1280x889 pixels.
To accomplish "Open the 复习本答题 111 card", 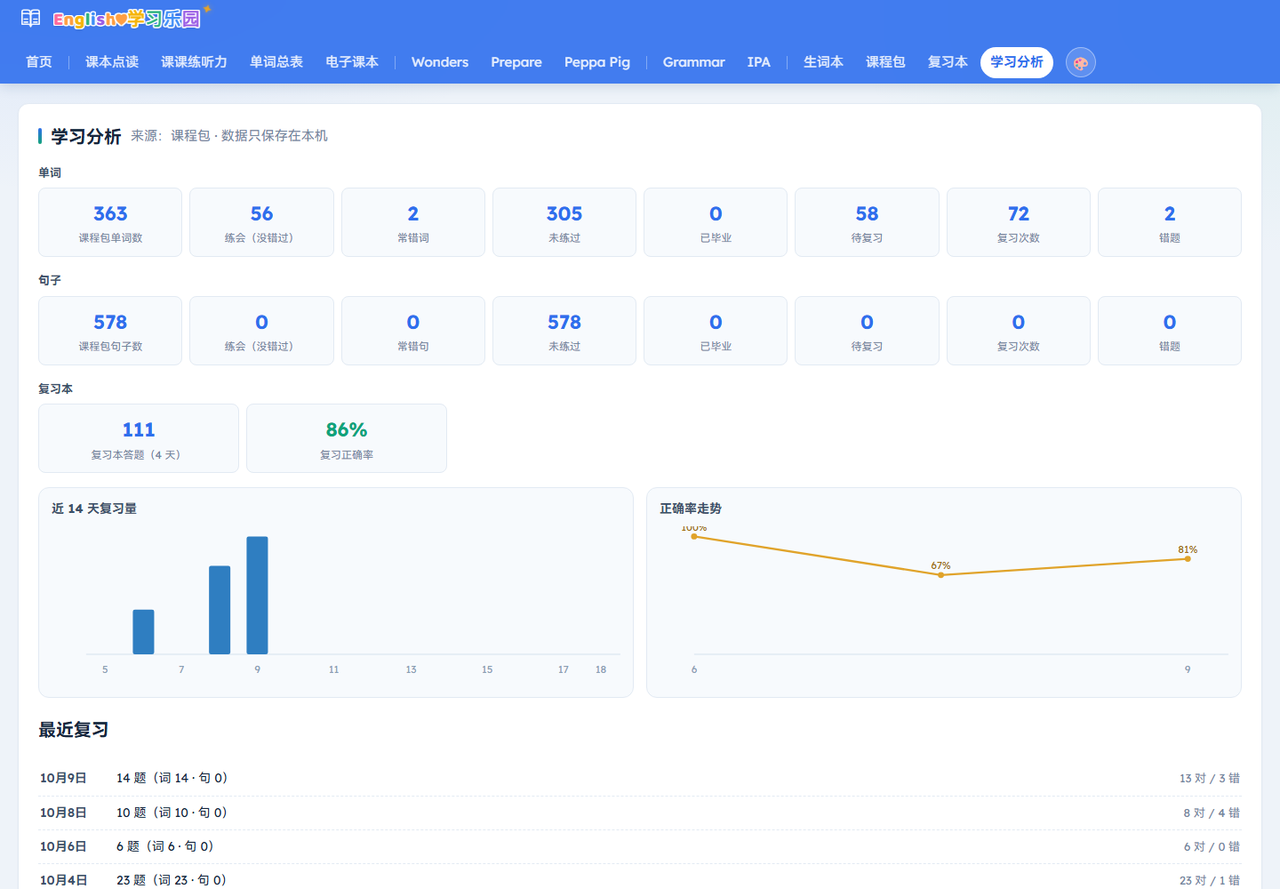I will tap(138, 438).
